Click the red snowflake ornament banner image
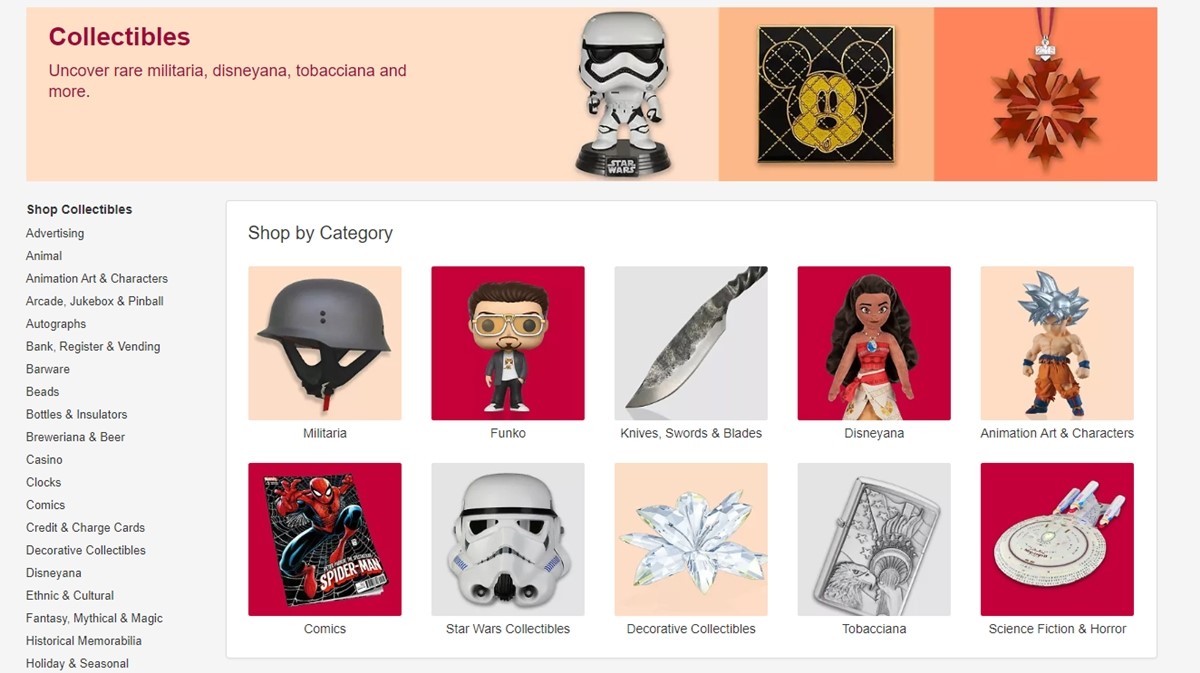 1046,95
